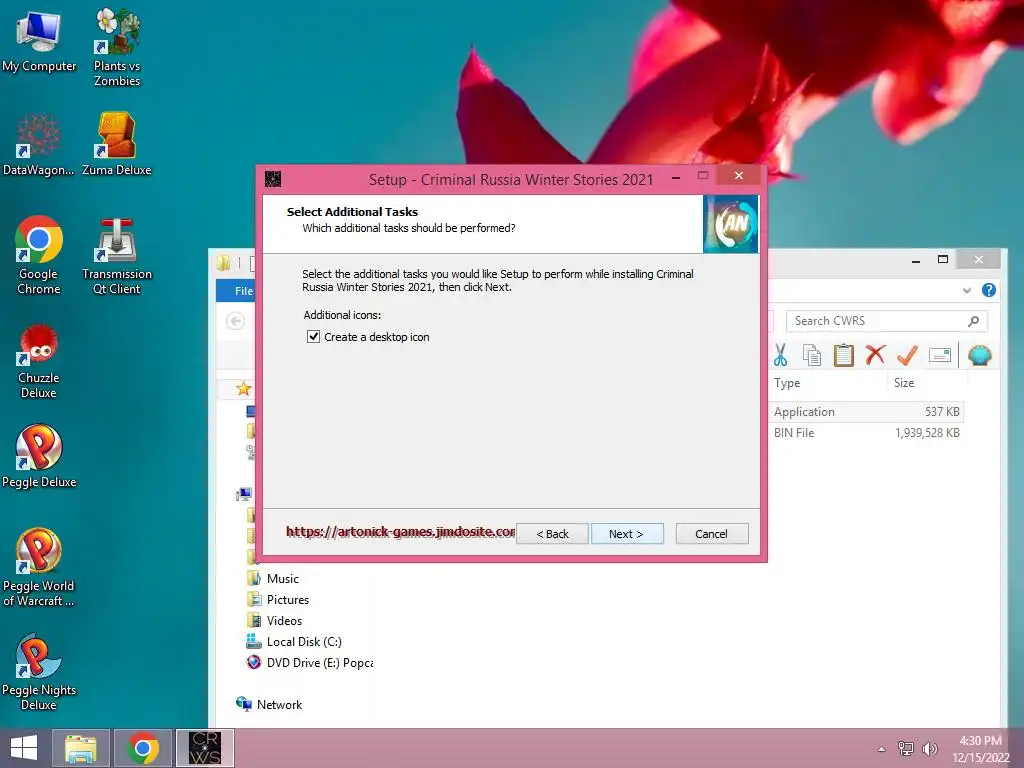This screenshot has width=1024, height=768.
Task: Select the BIN File row
Action: coord(866,432)
